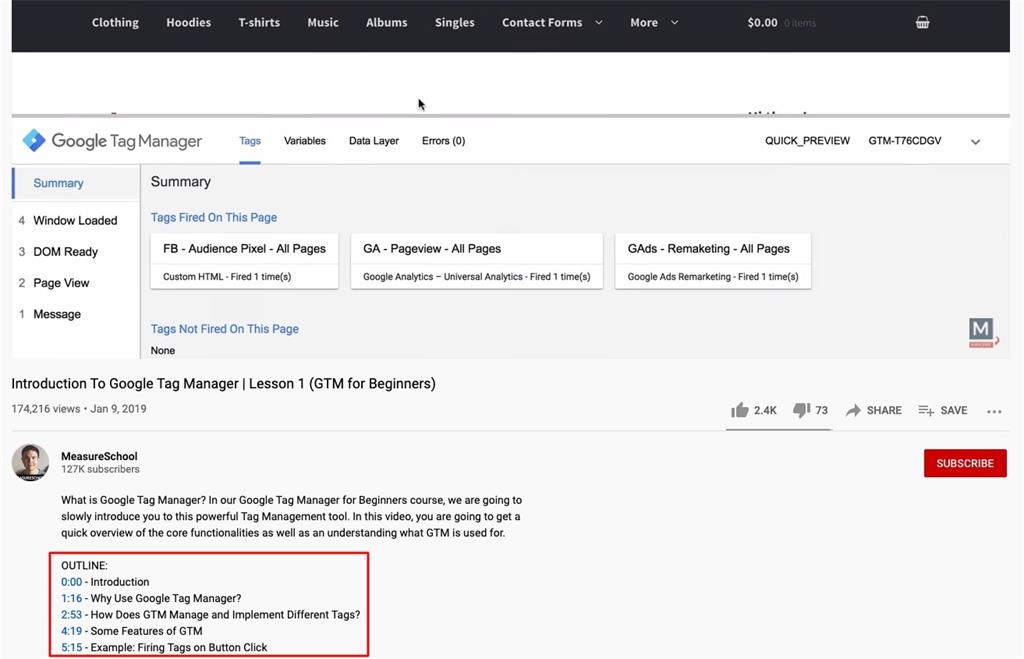Select Summary in the event list

76,183
